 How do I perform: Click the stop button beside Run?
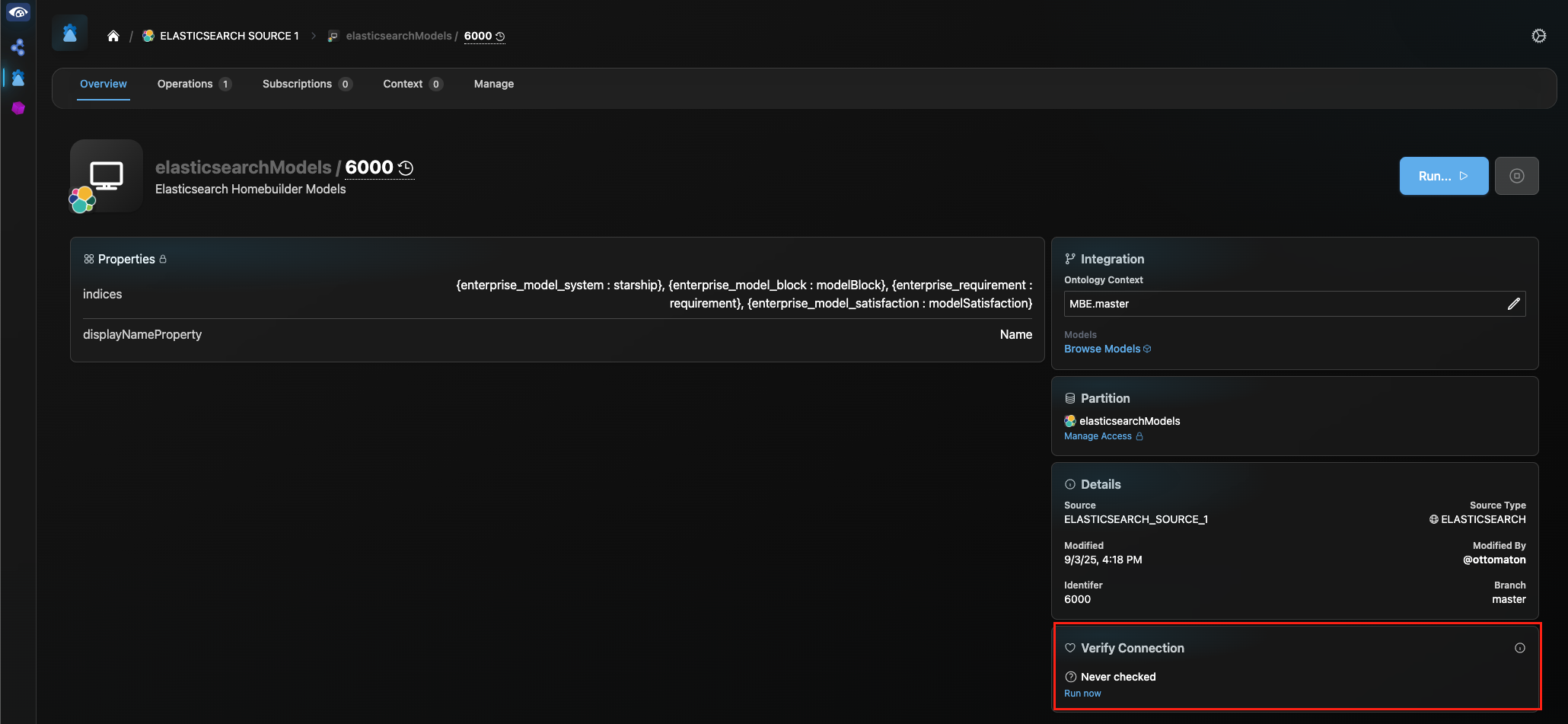[1516, 176]
